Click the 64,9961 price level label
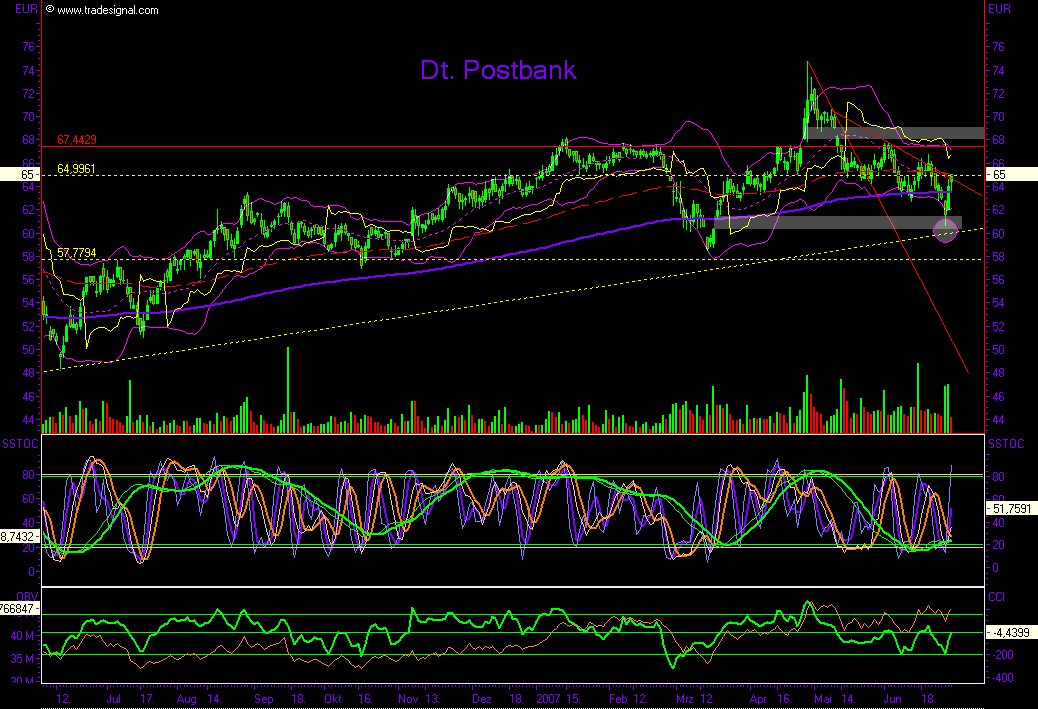This screenshot has height=709, width=1038. [78, 171]
